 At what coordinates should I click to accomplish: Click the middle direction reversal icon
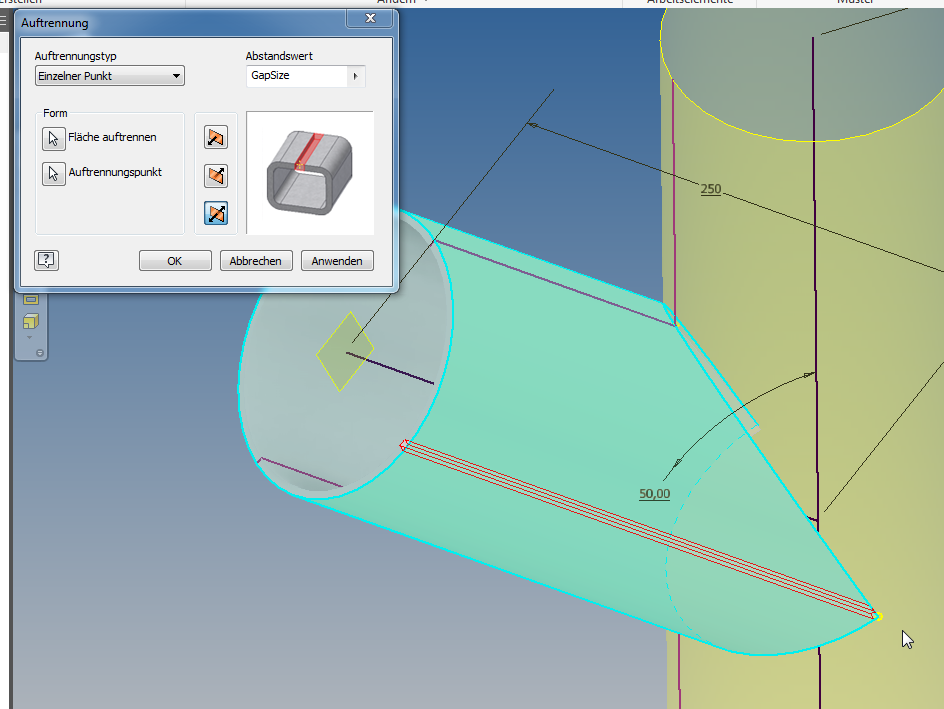click(x=215, y=176)
